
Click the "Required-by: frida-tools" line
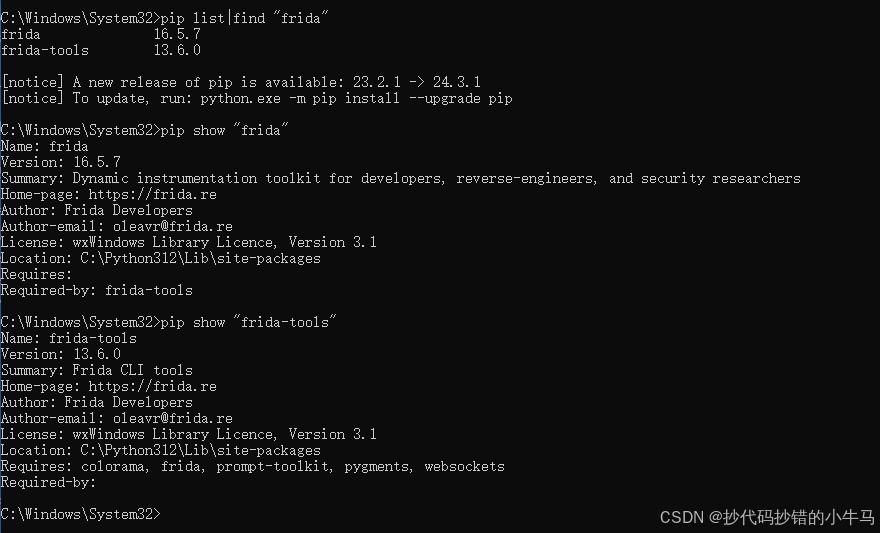coord(97,291)
